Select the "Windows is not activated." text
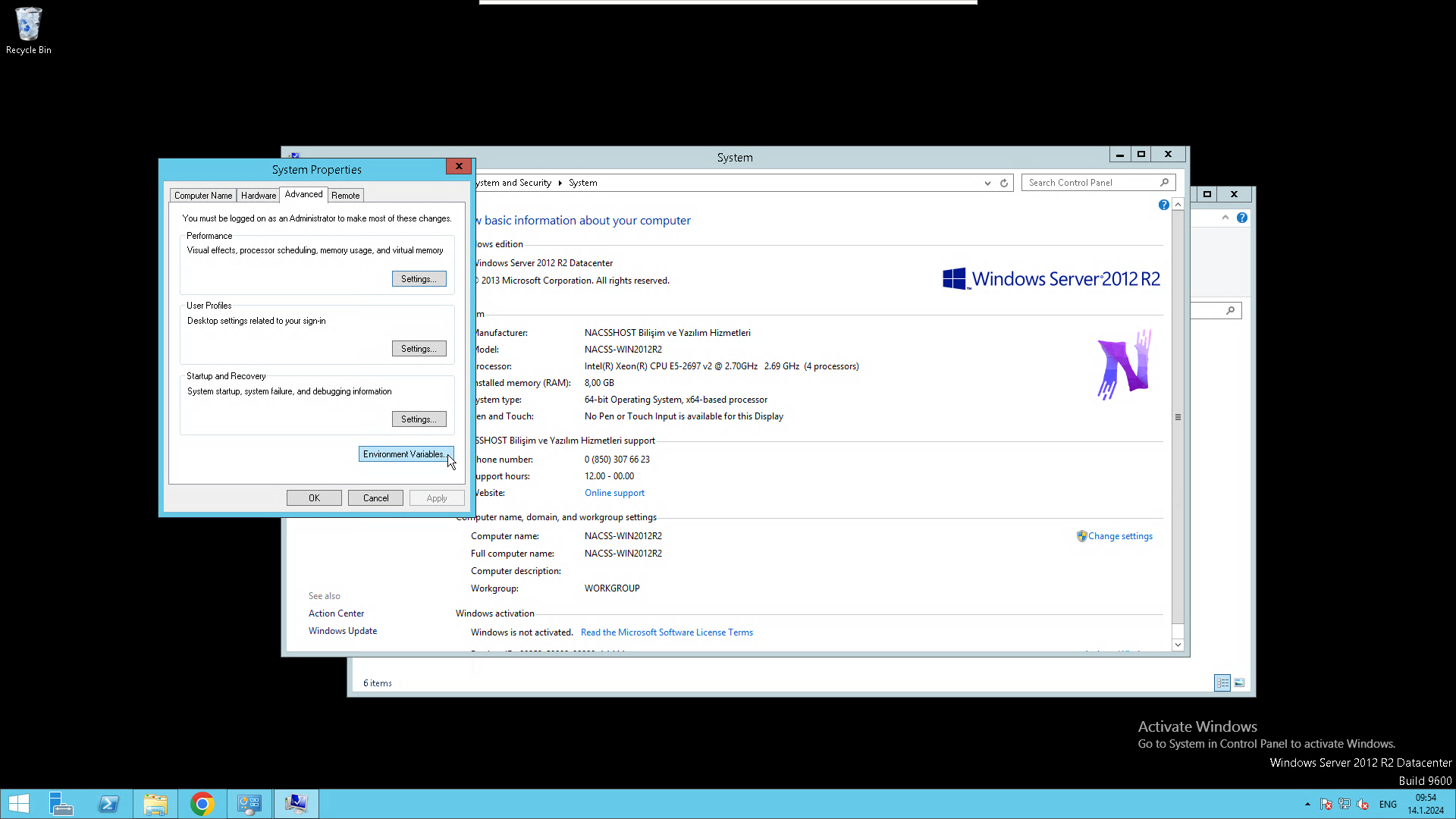The width and height of the screenshot is (1456, 819). coord(522,632)
